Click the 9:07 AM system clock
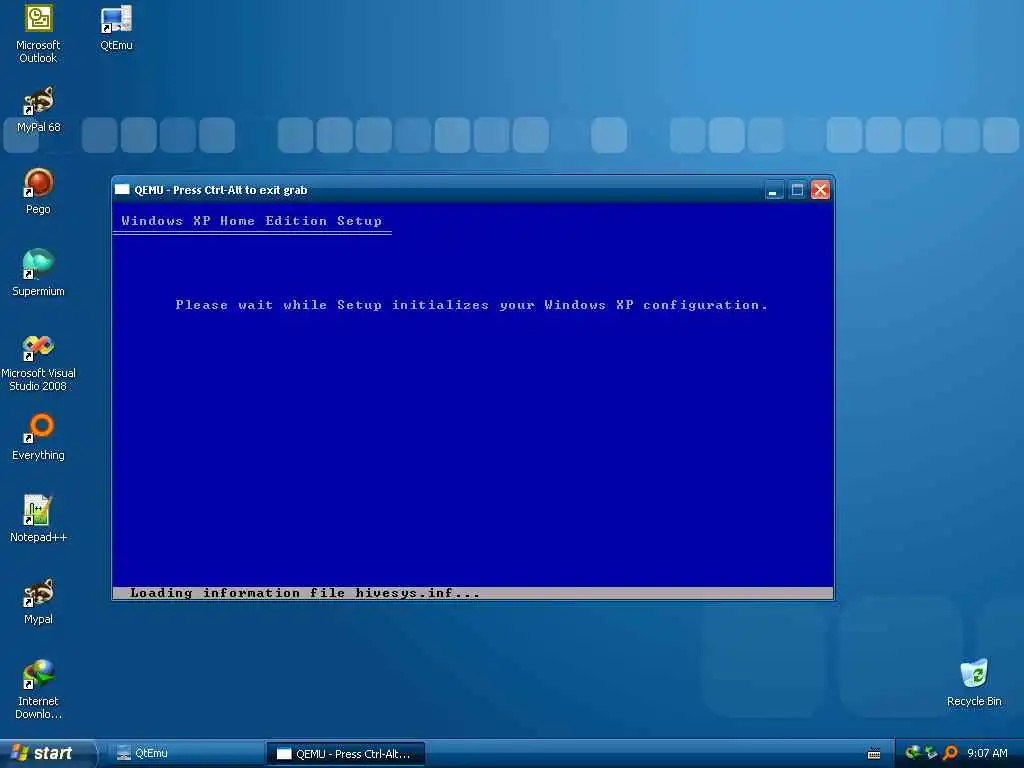This screenshot has width=1024, height=768. (987, 753)
